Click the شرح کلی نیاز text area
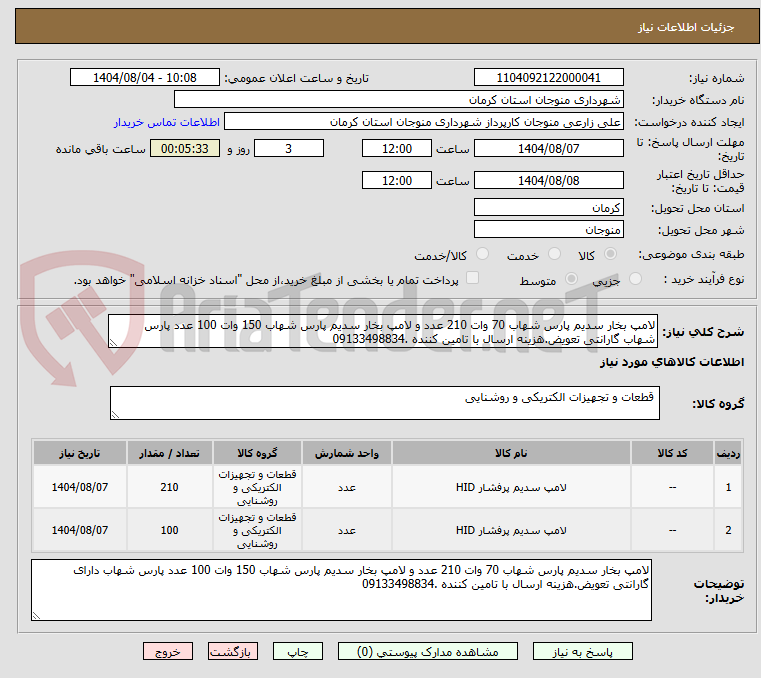Viewport: 761px width, 678px height. [x=383, y=331]
